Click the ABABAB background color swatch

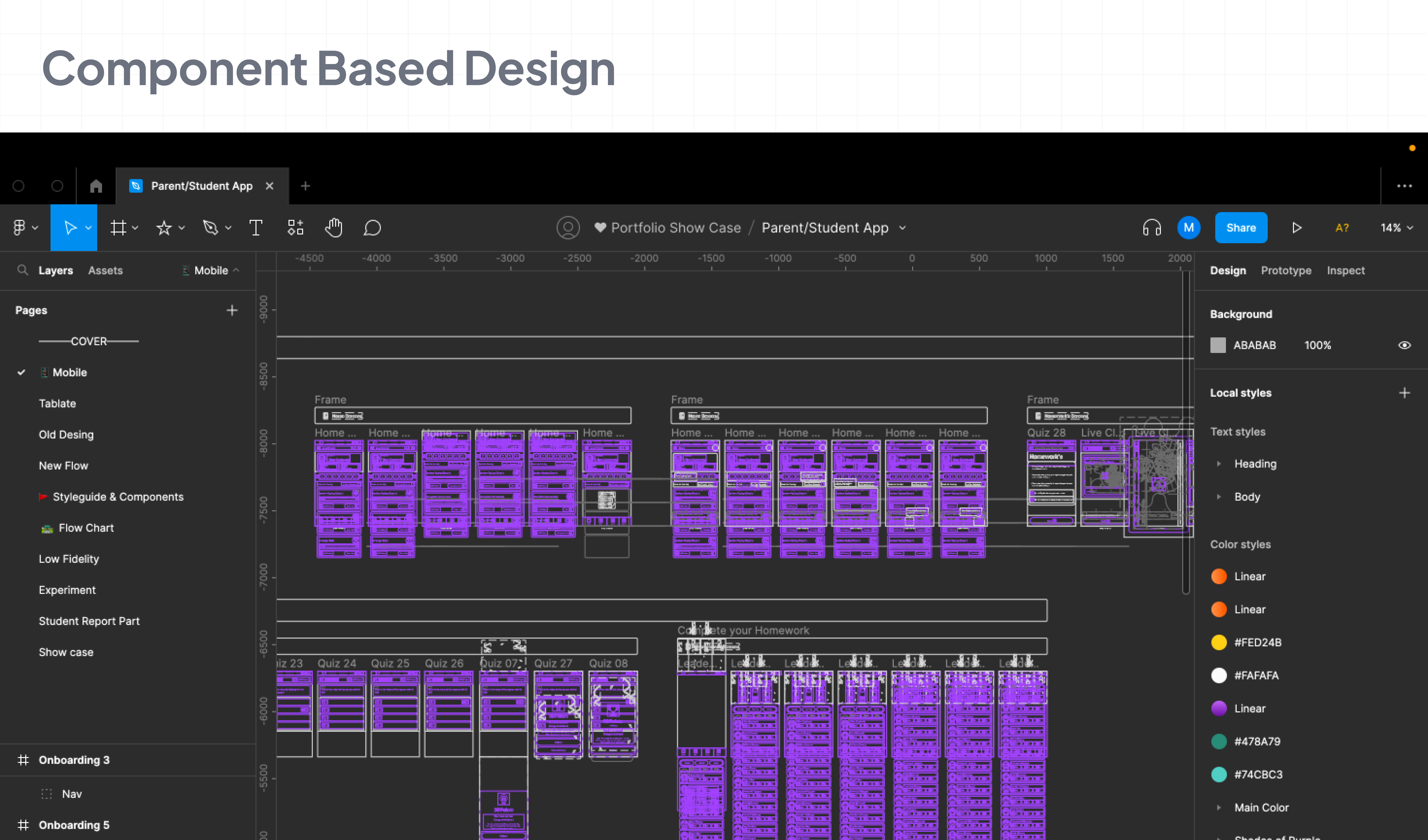click(1218, 345)
